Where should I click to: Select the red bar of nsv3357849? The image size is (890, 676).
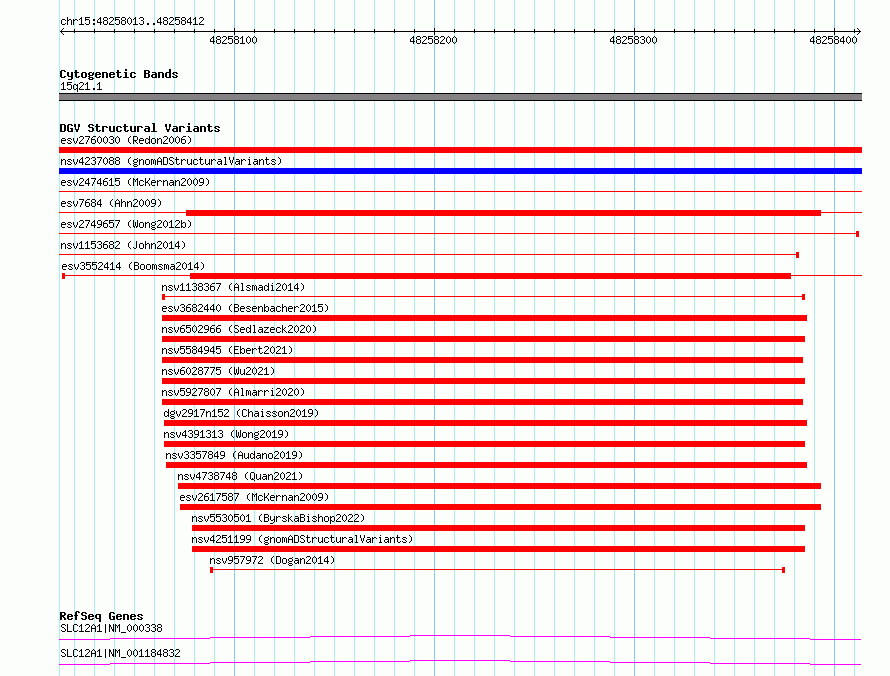point(486,465)
